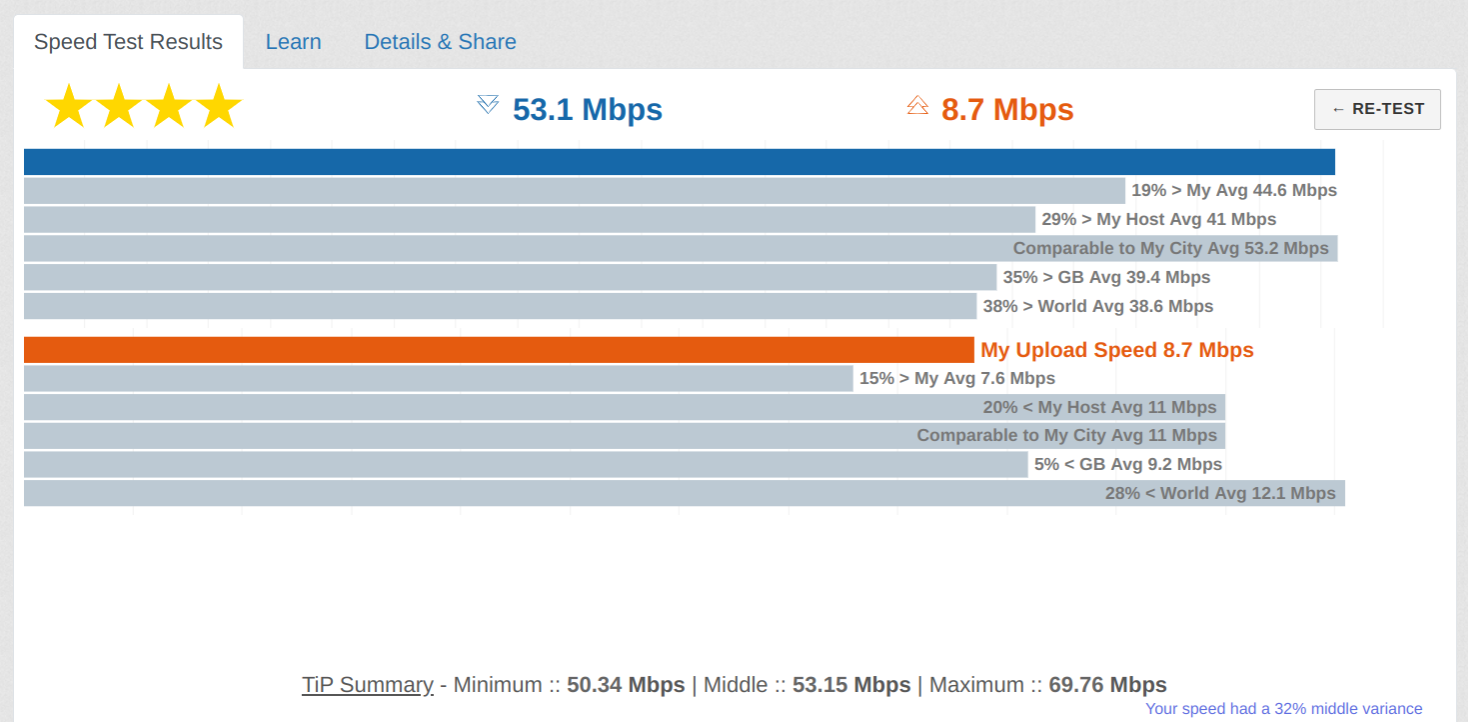Click the 53.1 Mbps download result
Image resolution: width=1468 pixels, height=722 pixels.
click(x=587, y=110)
